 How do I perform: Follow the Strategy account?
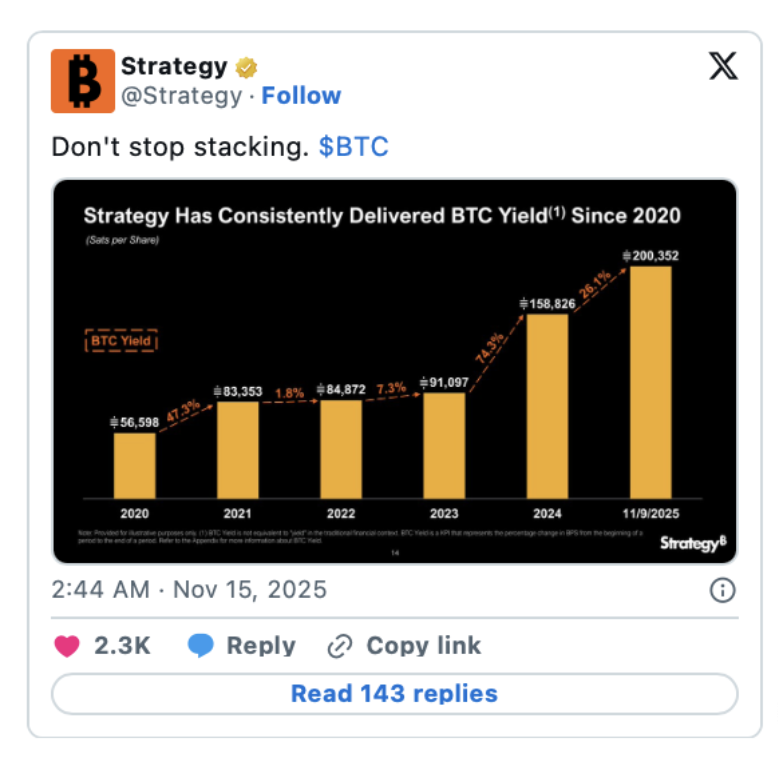tap(301, 96)
